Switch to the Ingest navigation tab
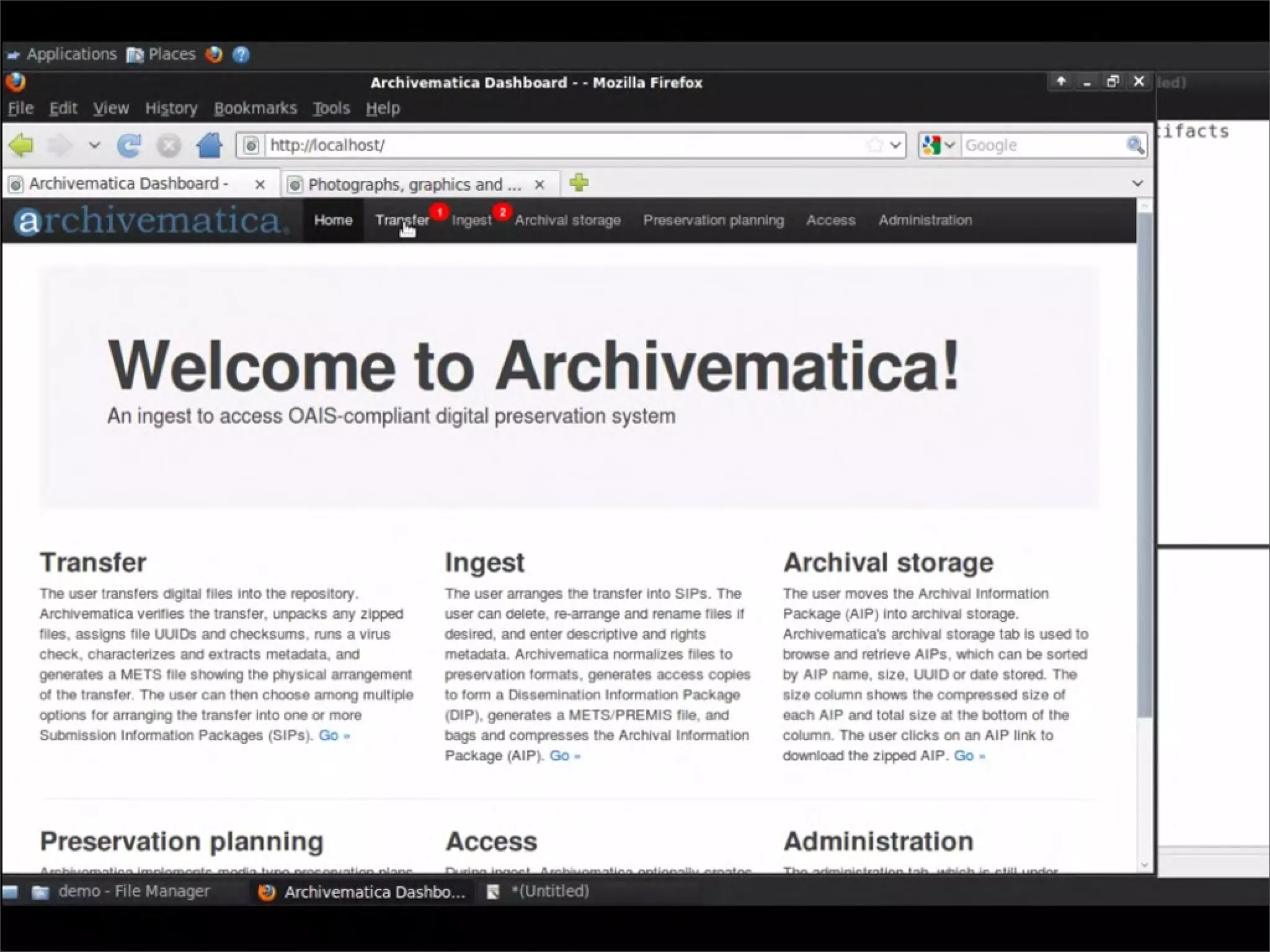Viewport: 1270px width, 952px height. [x=471, y=221]
